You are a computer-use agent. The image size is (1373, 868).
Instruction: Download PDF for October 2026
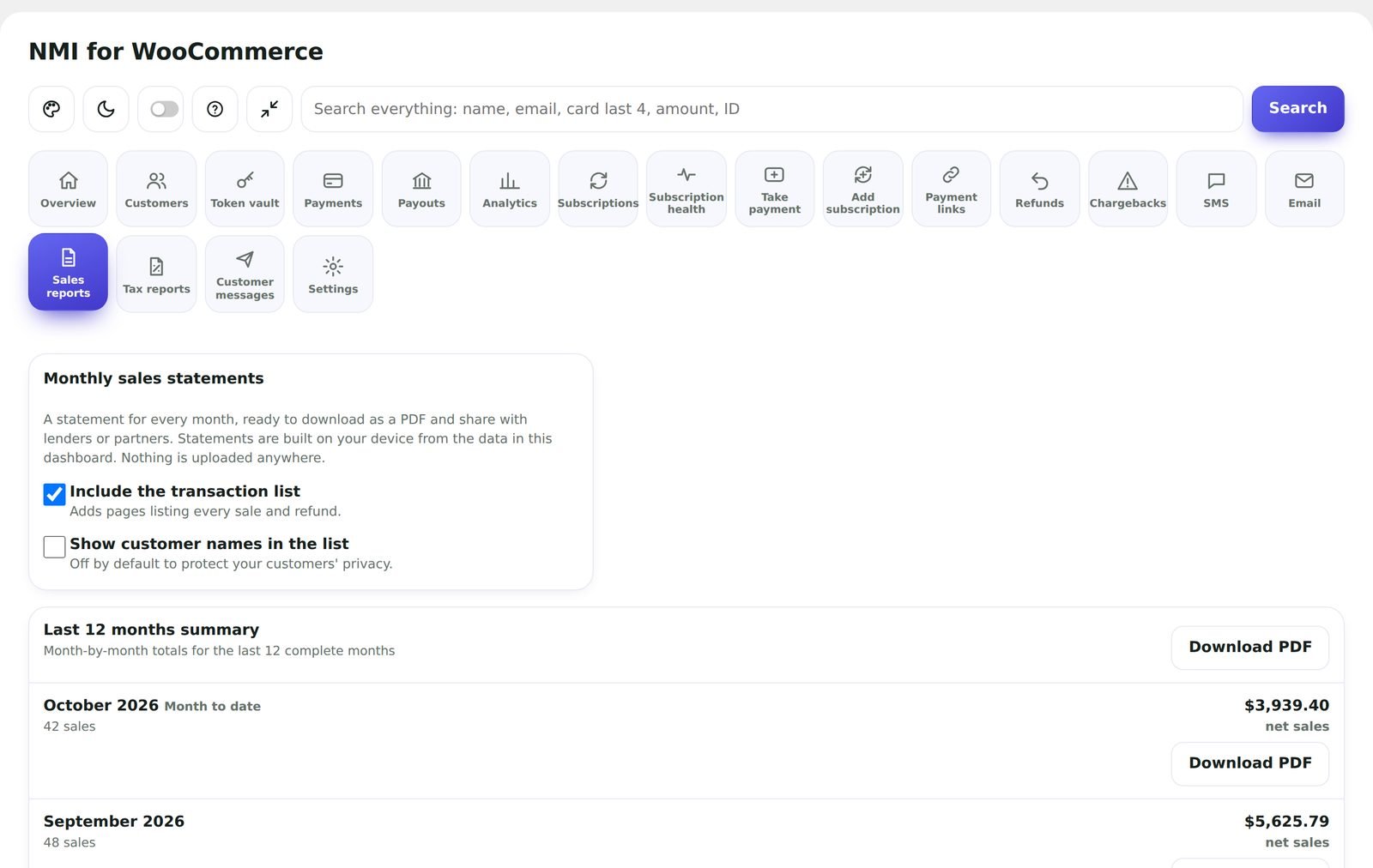pos(1249,763)
